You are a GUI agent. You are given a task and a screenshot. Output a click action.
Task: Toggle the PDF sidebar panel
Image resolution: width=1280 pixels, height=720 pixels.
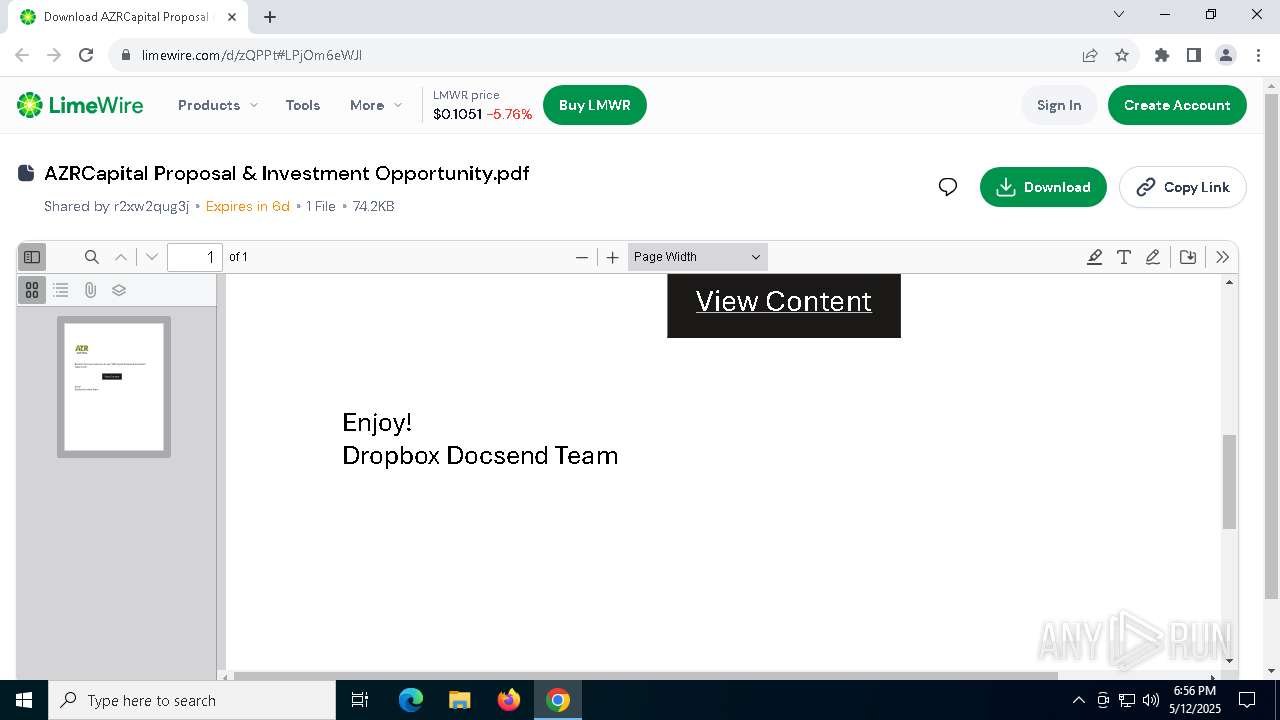pyautogui.click(x=32, y=257)
